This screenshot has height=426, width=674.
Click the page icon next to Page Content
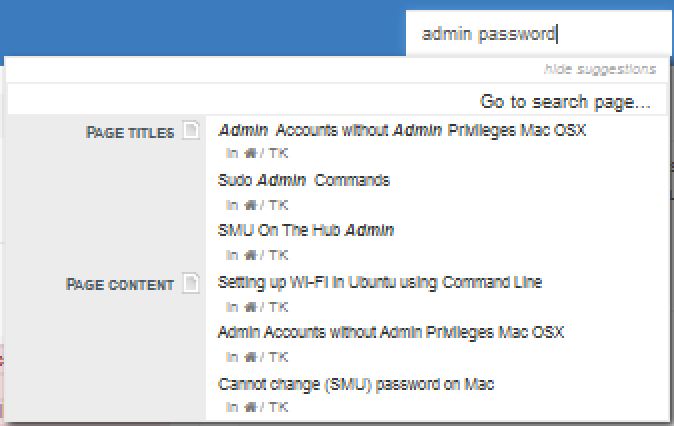(x=191, y=283)
